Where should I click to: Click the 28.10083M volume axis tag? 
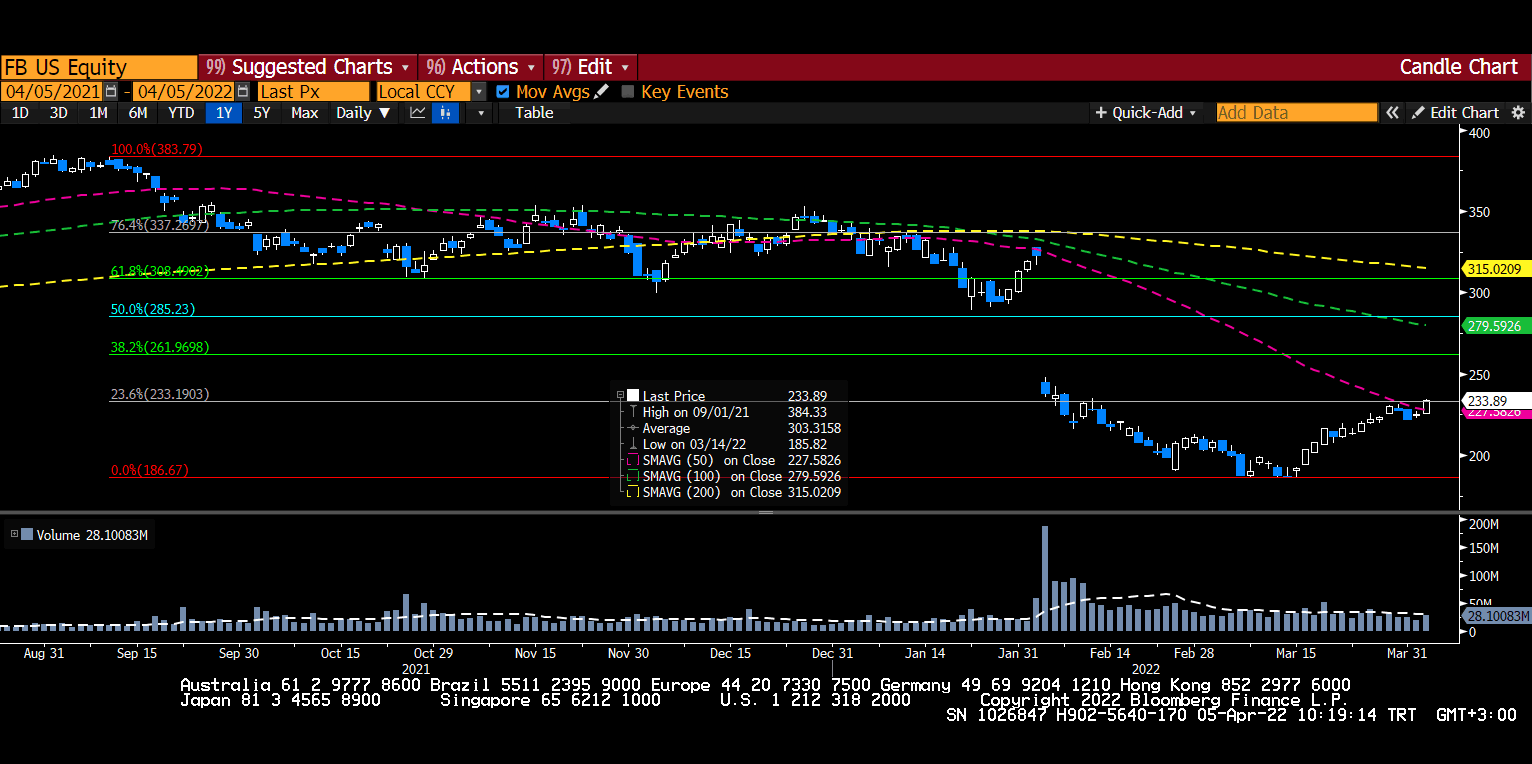point(1498,615)
